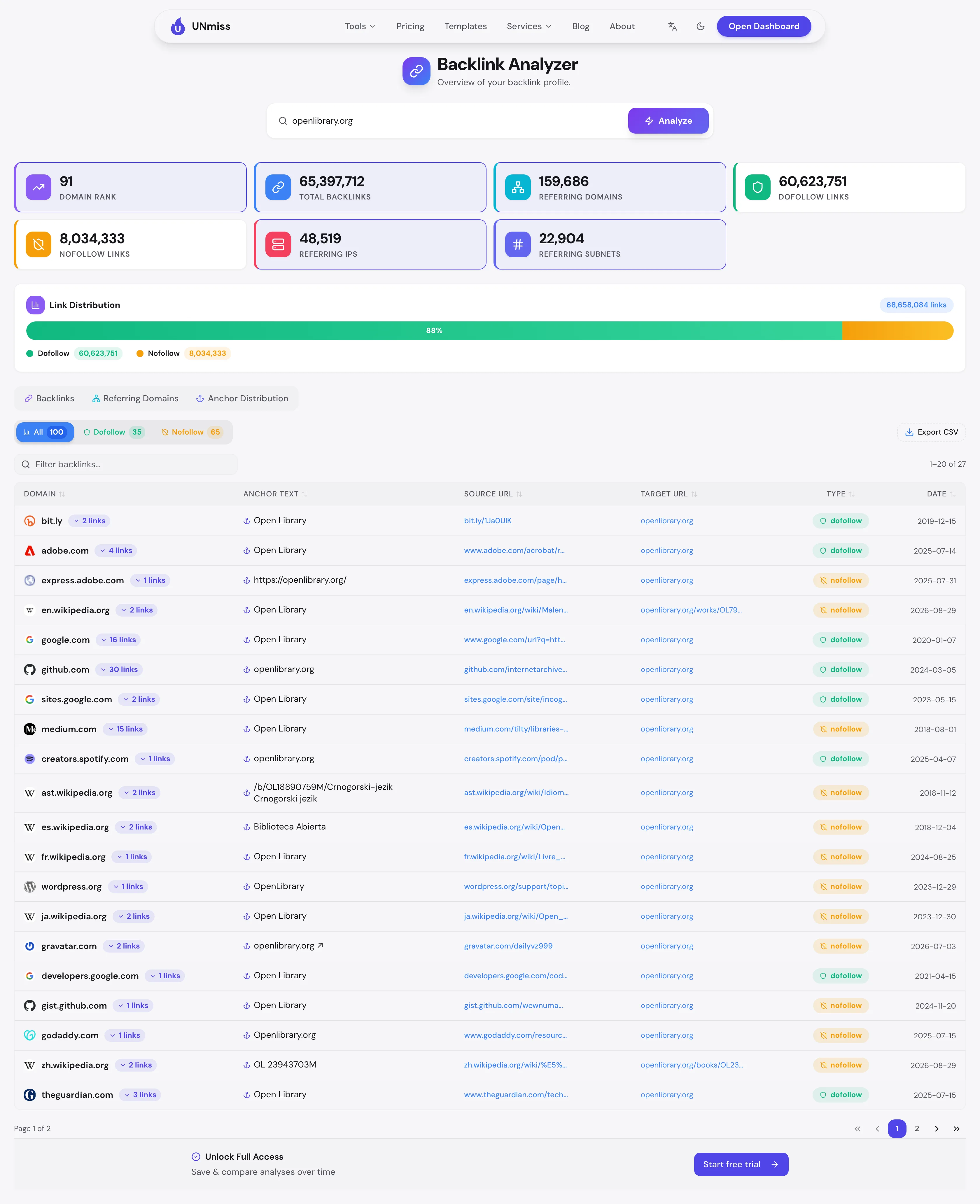Click the Analyze button

(668, 121)
